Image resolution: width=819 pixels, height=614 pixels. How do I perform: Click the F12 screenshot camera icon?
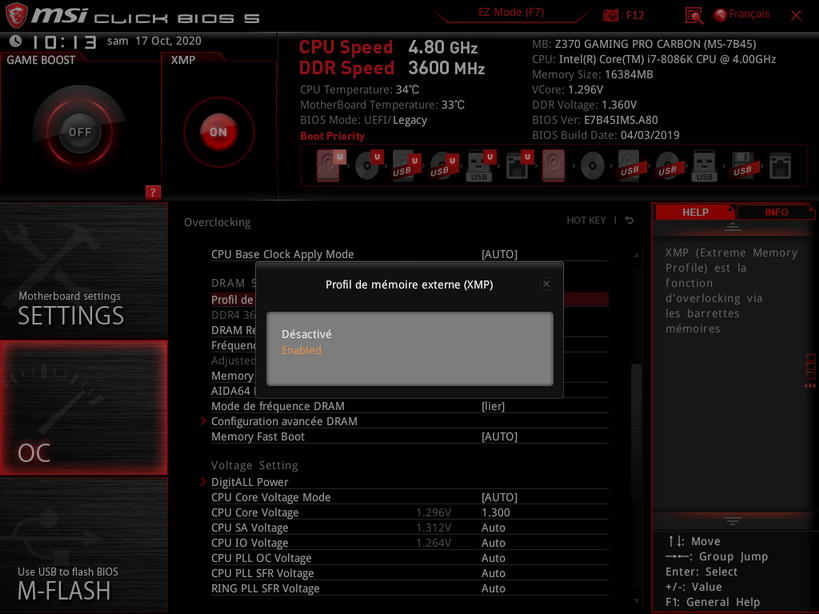click(611, 15)
